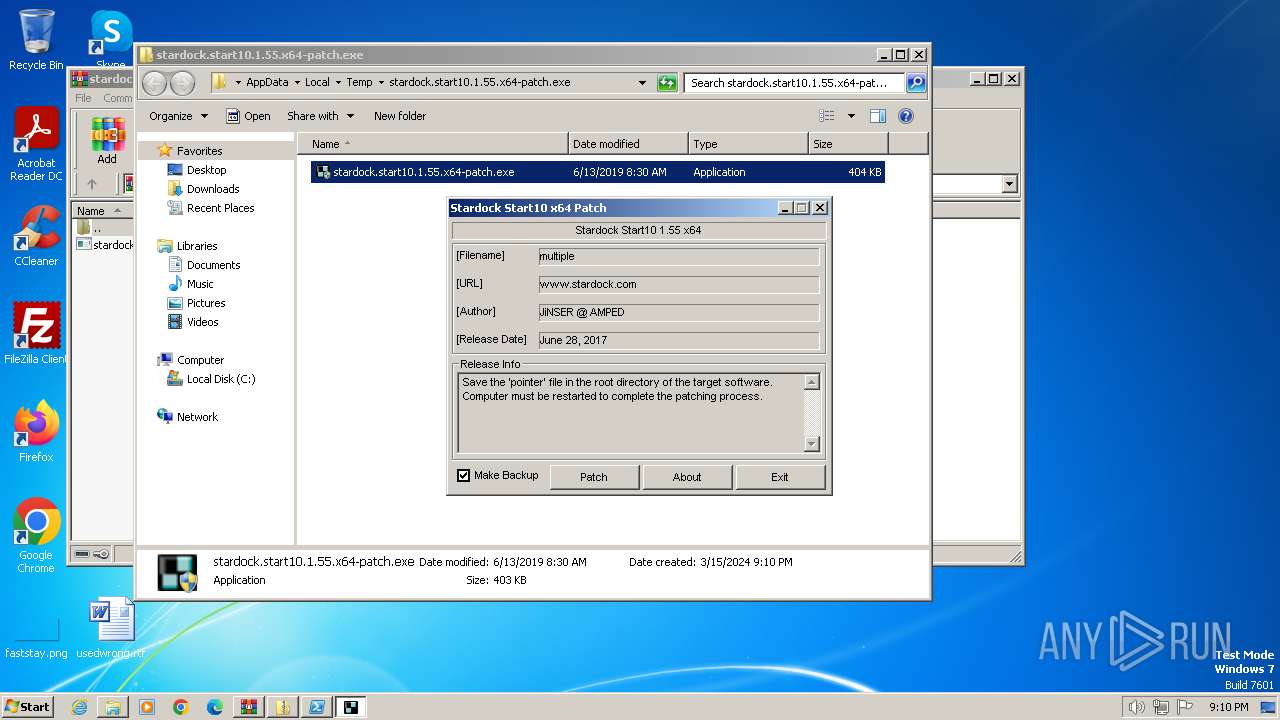Launch Google Chrome from the desktop
This screenshot has width=1280, height=720.
coord(36,535)
